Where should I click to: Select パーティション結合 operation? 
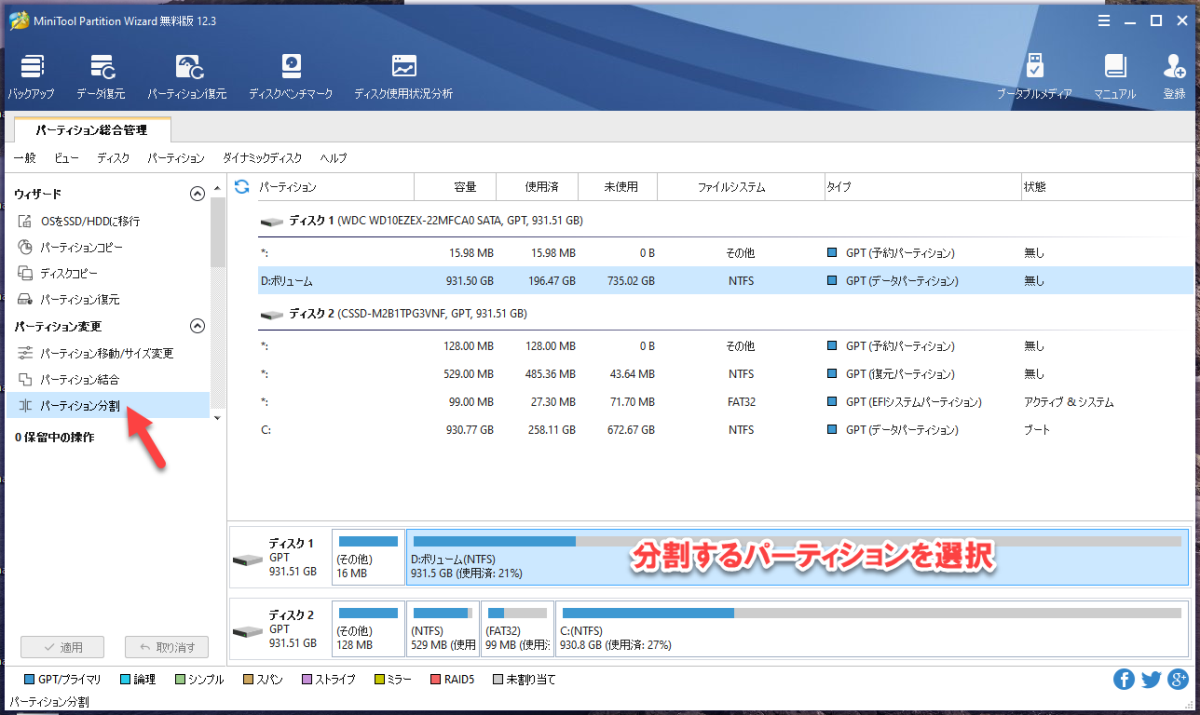69,379
